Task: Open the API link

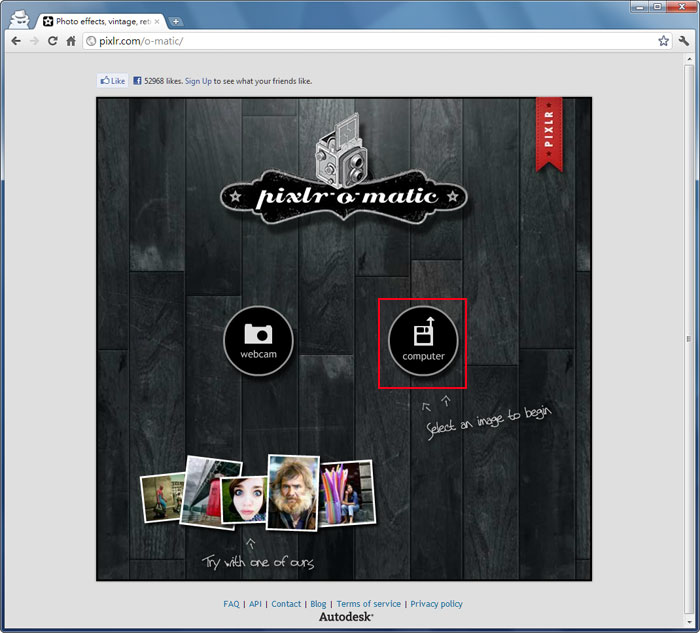Action: [x=255, y=604]
